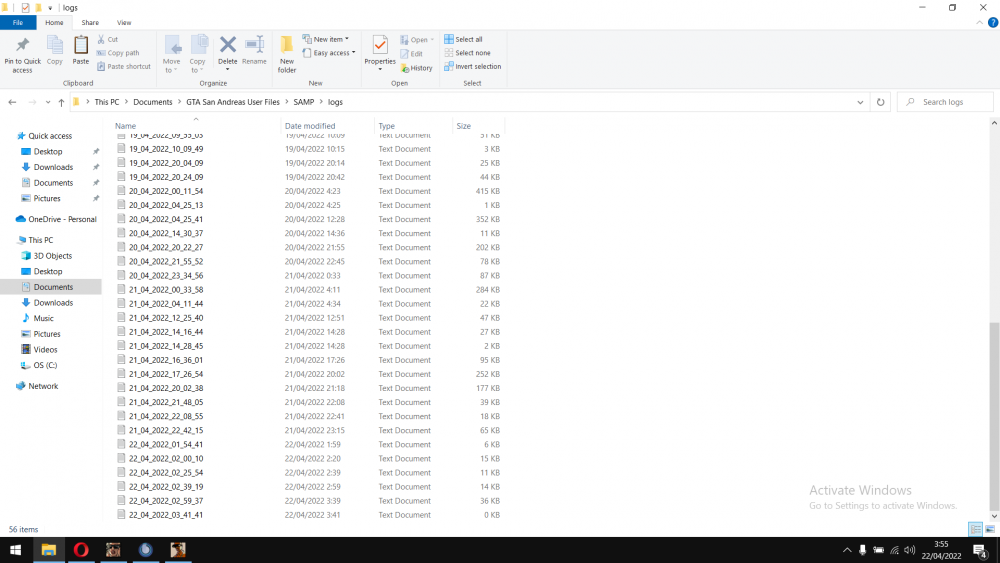
Task: Open Explorer Help question mark
Action: click(992, 22)
